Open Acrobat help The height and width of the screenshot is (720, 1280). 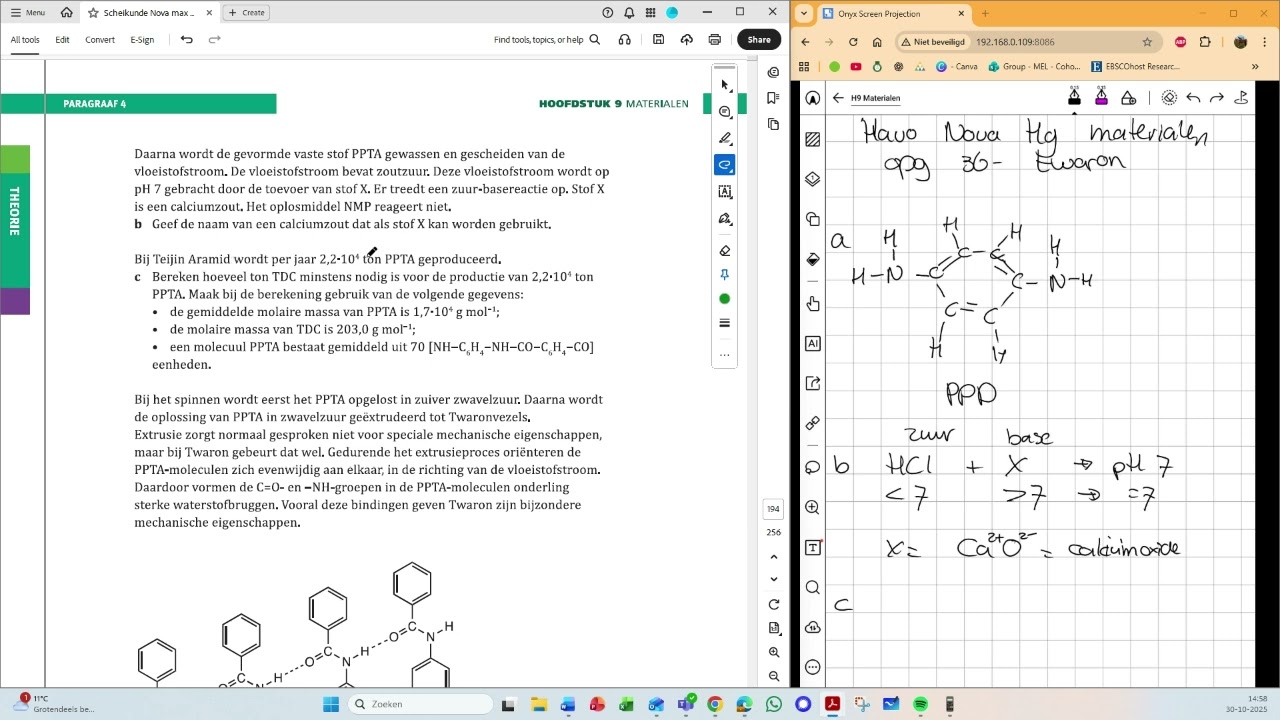(x=608, y=13)
